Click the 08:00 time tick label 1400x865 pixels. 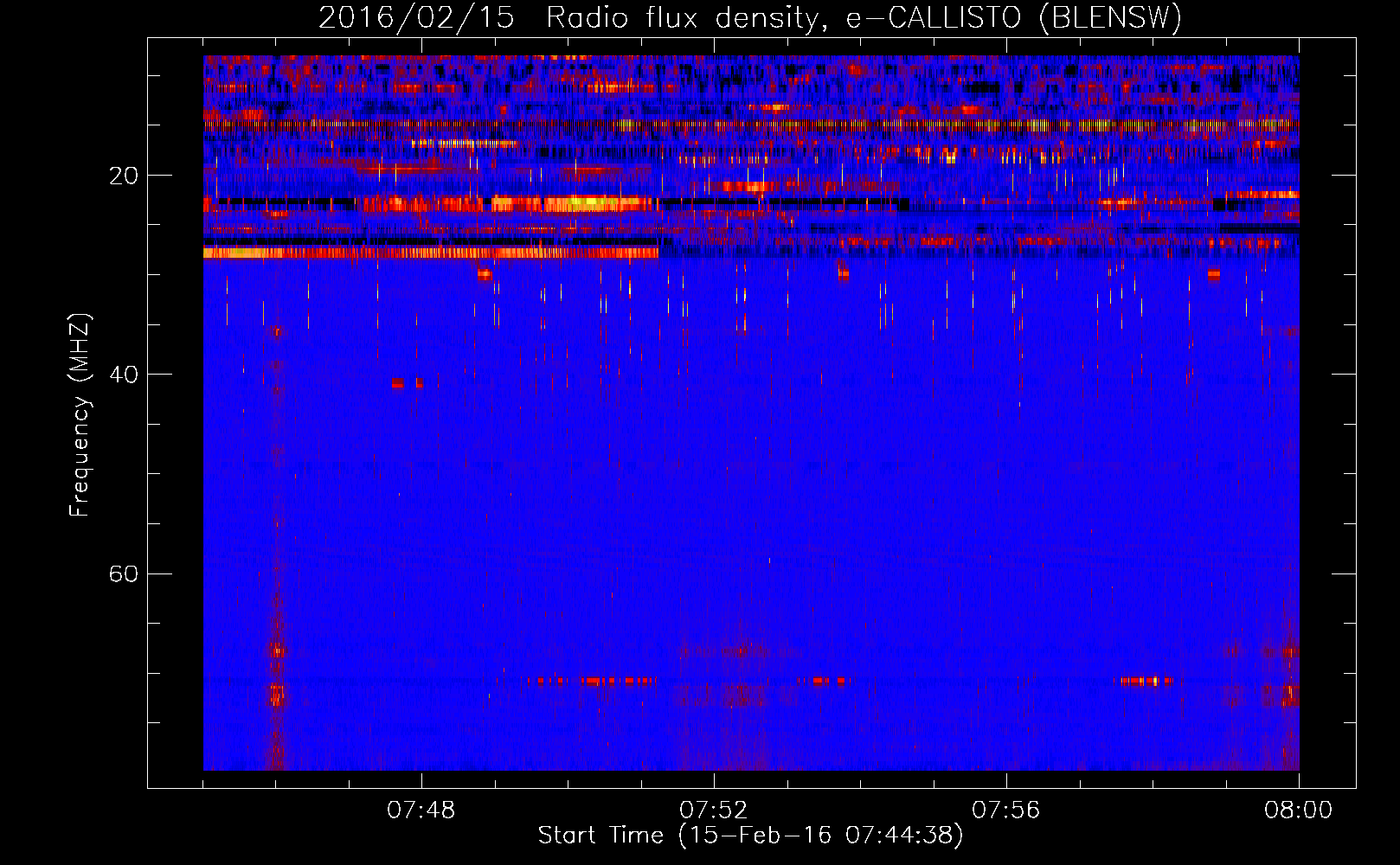(x=1298, y=811)
